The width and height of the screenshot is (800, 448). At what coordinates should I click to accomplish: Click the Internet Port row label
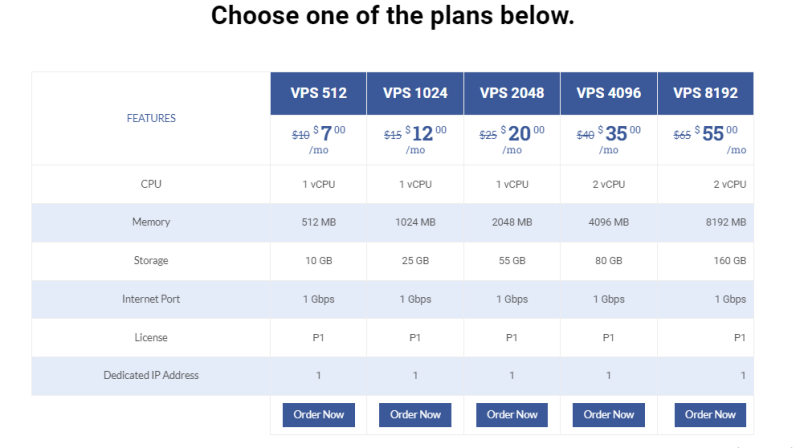(151, 299)
